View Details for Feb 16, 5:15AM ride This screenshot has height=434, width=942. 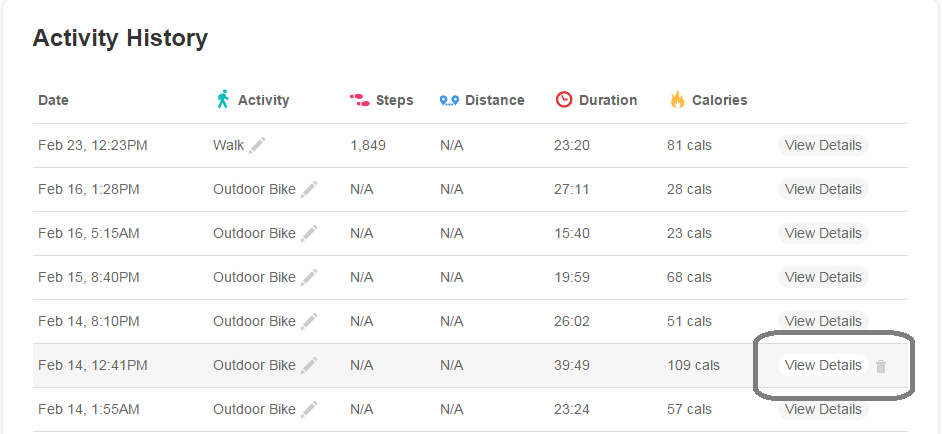pos(823,233)
